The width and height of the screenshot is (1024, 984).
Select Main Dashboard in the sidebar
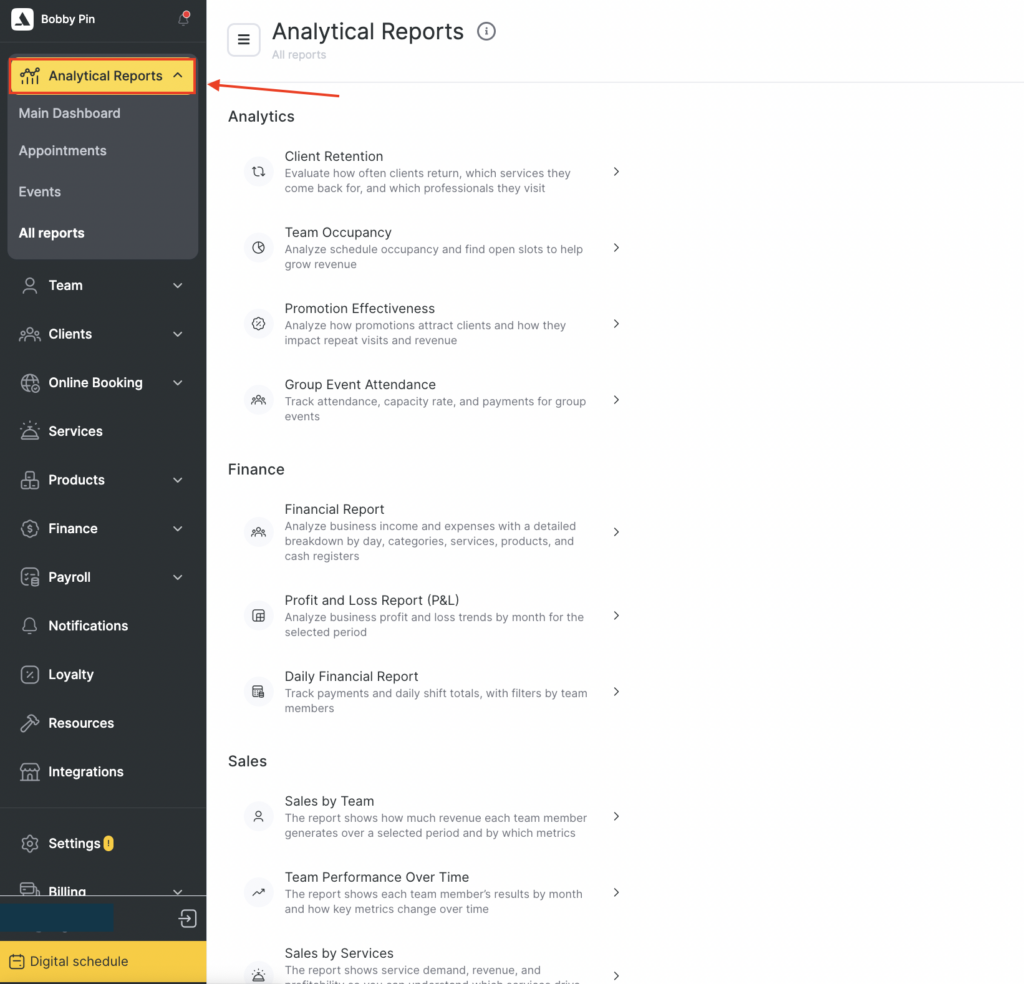pos(69,113)
